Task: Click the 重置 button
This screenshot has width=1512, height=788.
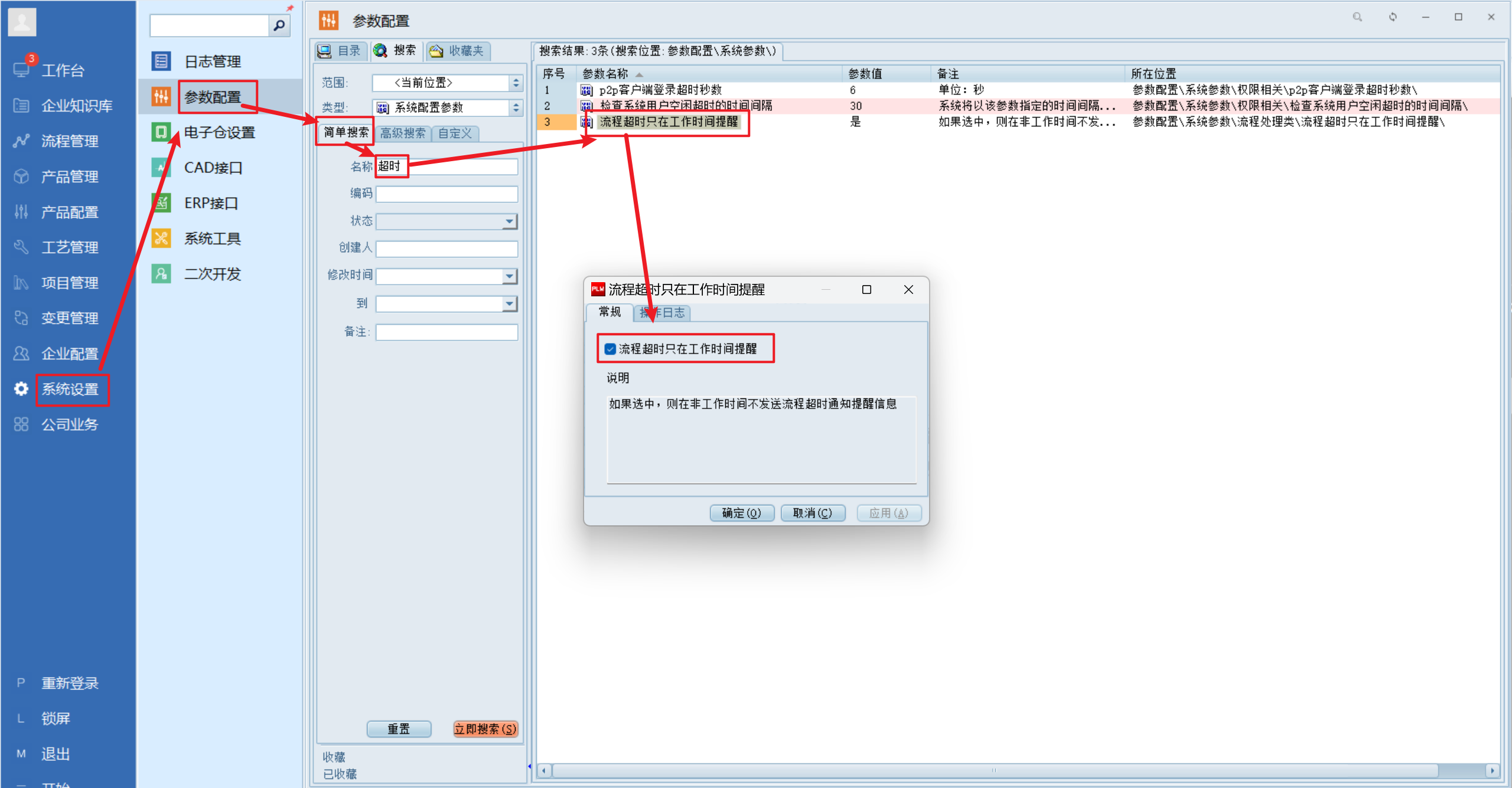Action: pyautogui.click(x=399, y=729)
